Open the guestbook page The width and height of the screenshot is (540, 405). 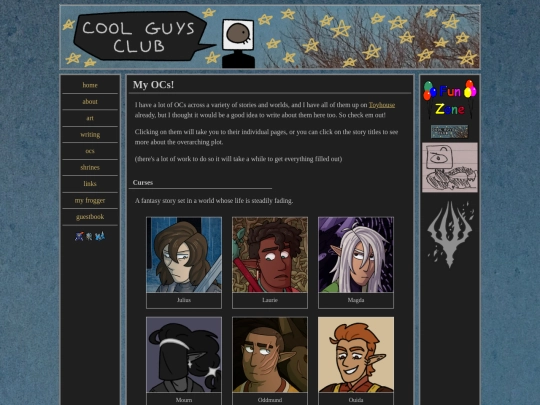point(90,217)
